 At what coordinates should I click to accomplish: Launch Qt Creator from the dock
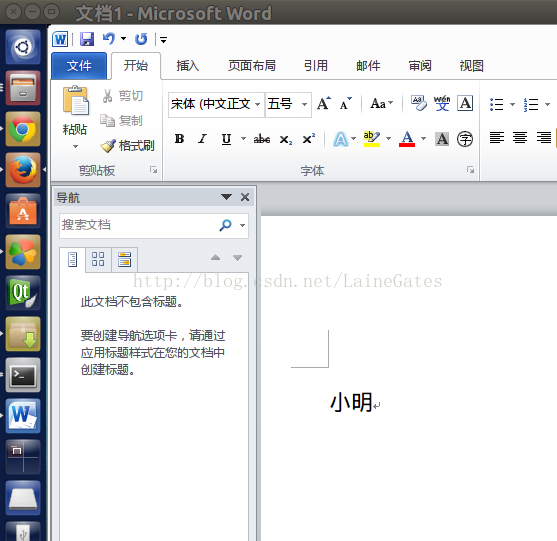tap(23, 293)
